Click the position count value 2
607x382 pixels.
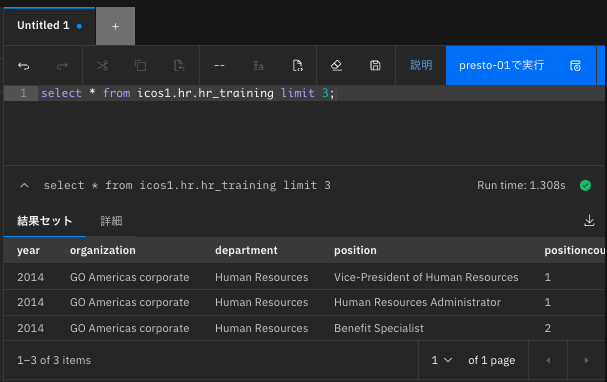[547, 328]
